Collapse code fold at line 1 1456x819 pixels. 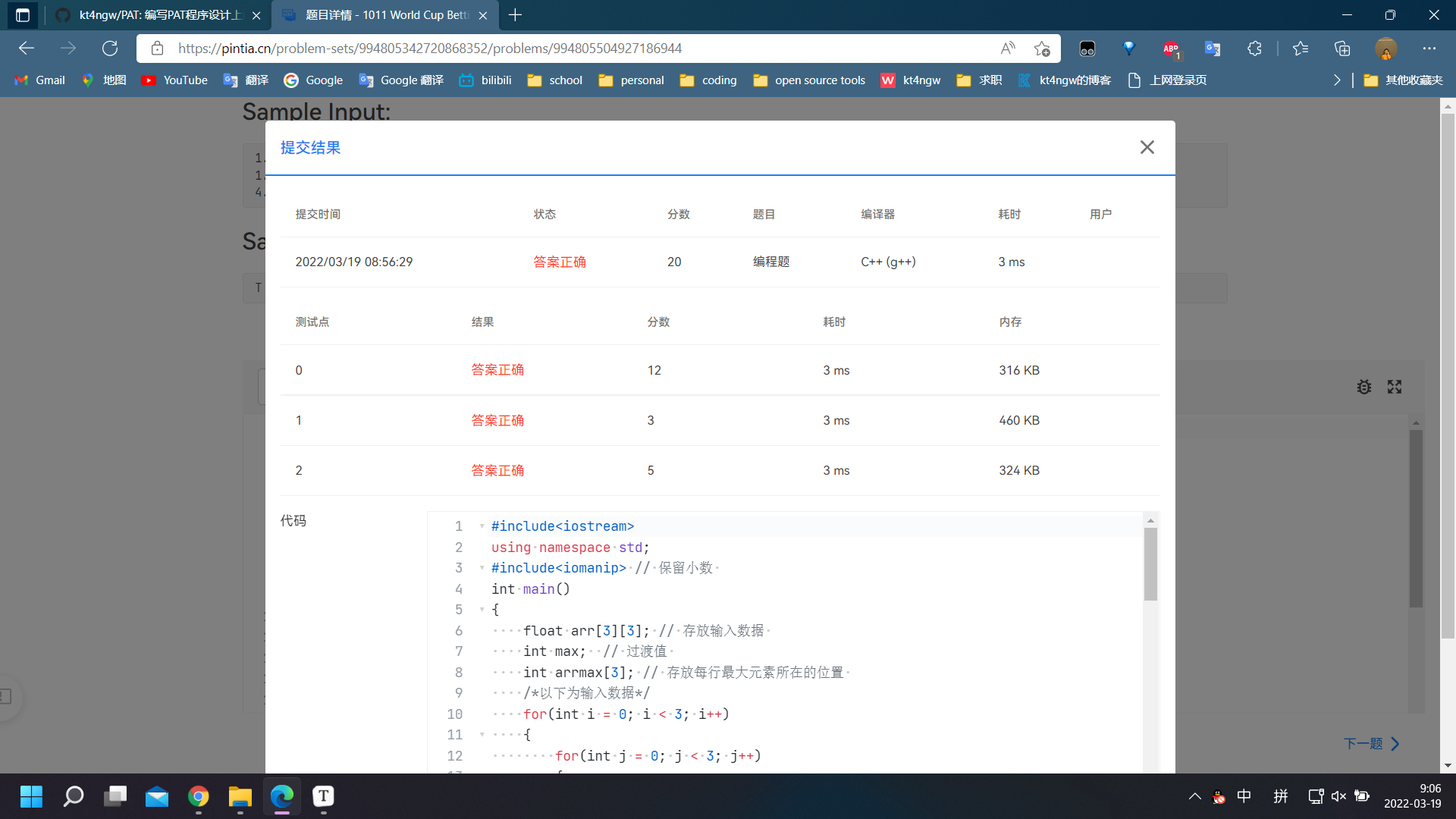(x=482, y=526)
